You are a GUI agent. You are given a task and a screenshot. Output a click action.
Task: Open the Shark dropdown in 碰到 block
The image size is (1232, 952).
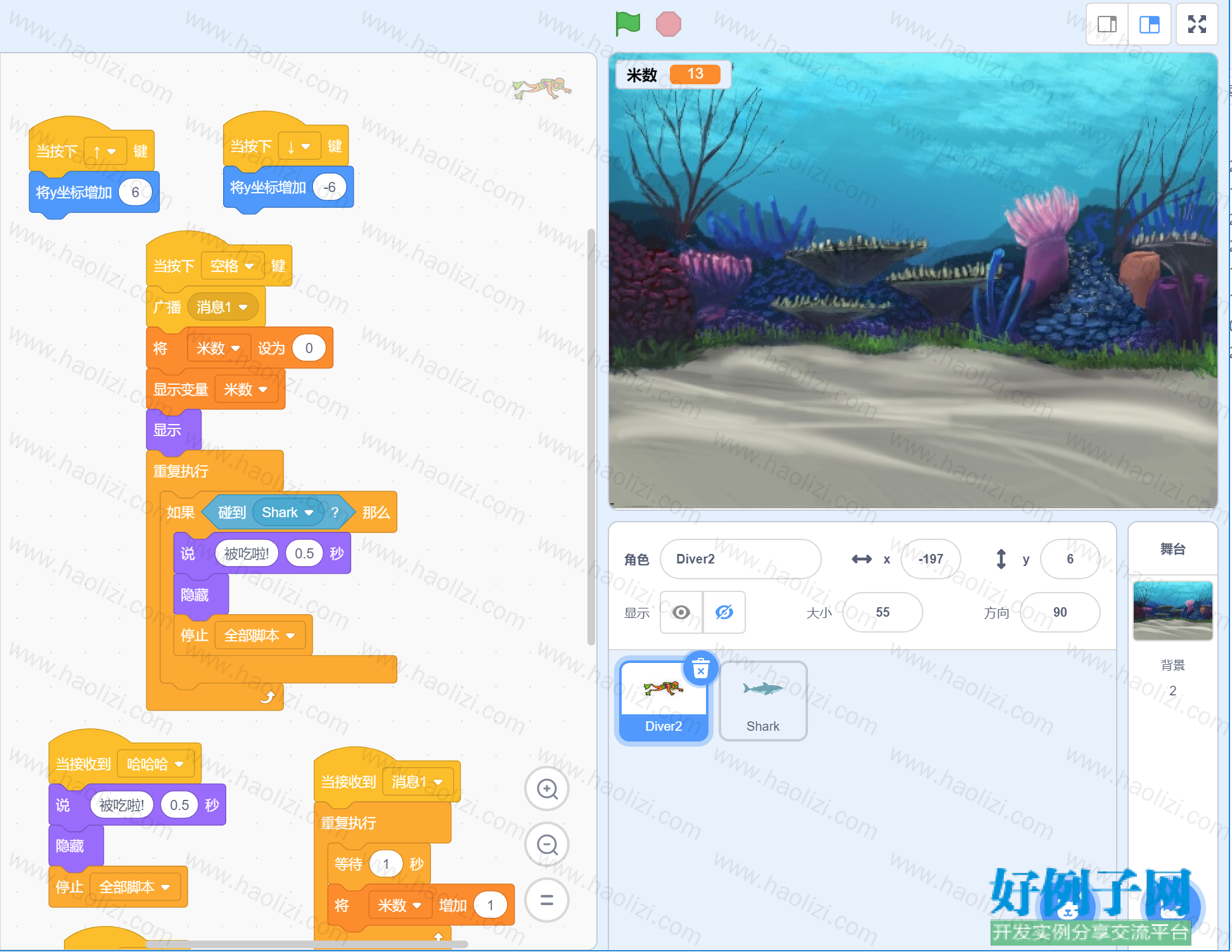pyautogui.click(x=288, y=513)
